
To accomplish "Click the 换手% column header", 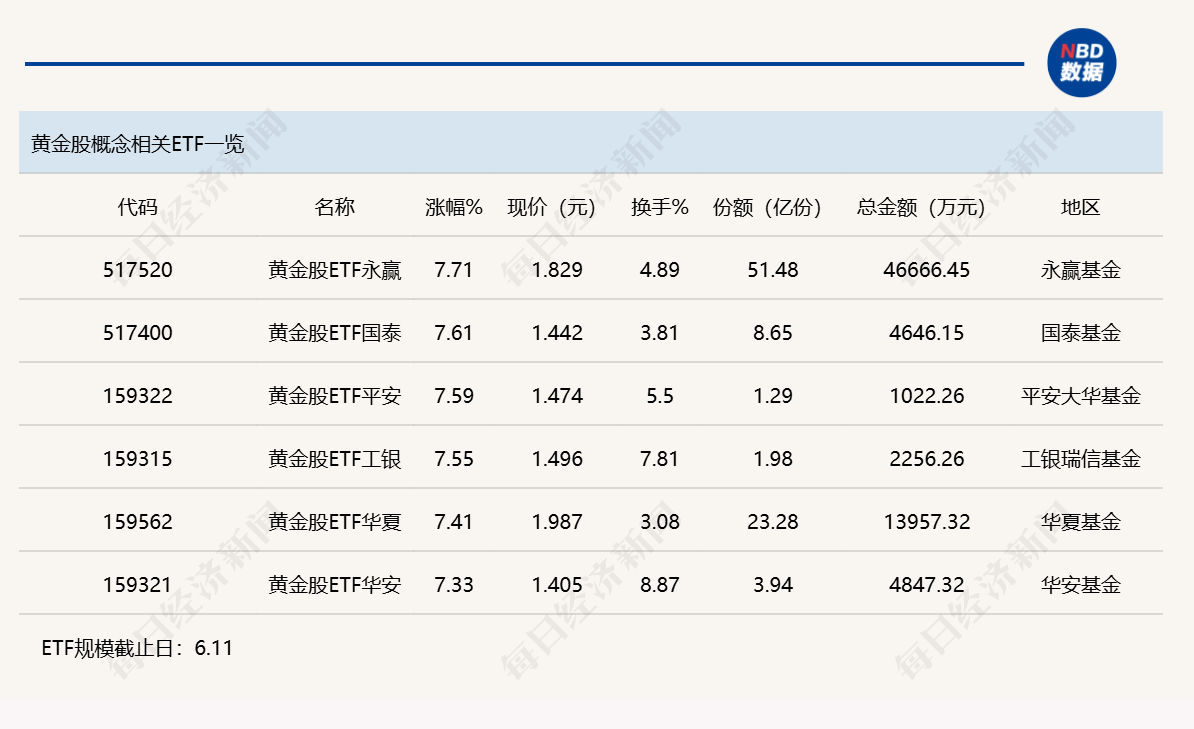I will point(659,207).
